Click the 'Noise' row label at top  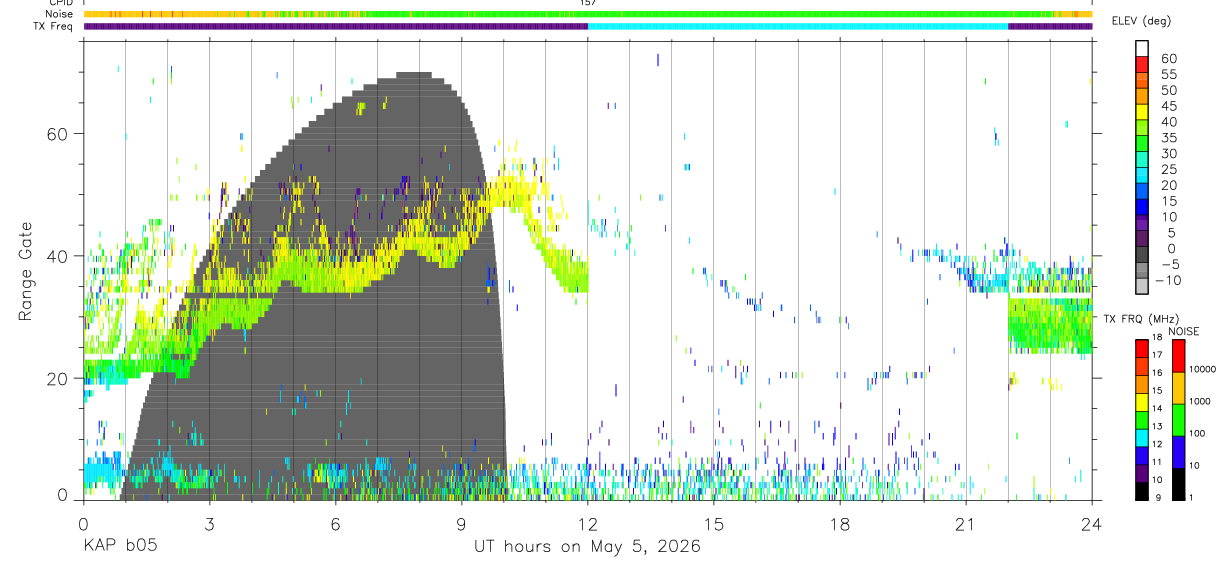click(x=58, y=15)
